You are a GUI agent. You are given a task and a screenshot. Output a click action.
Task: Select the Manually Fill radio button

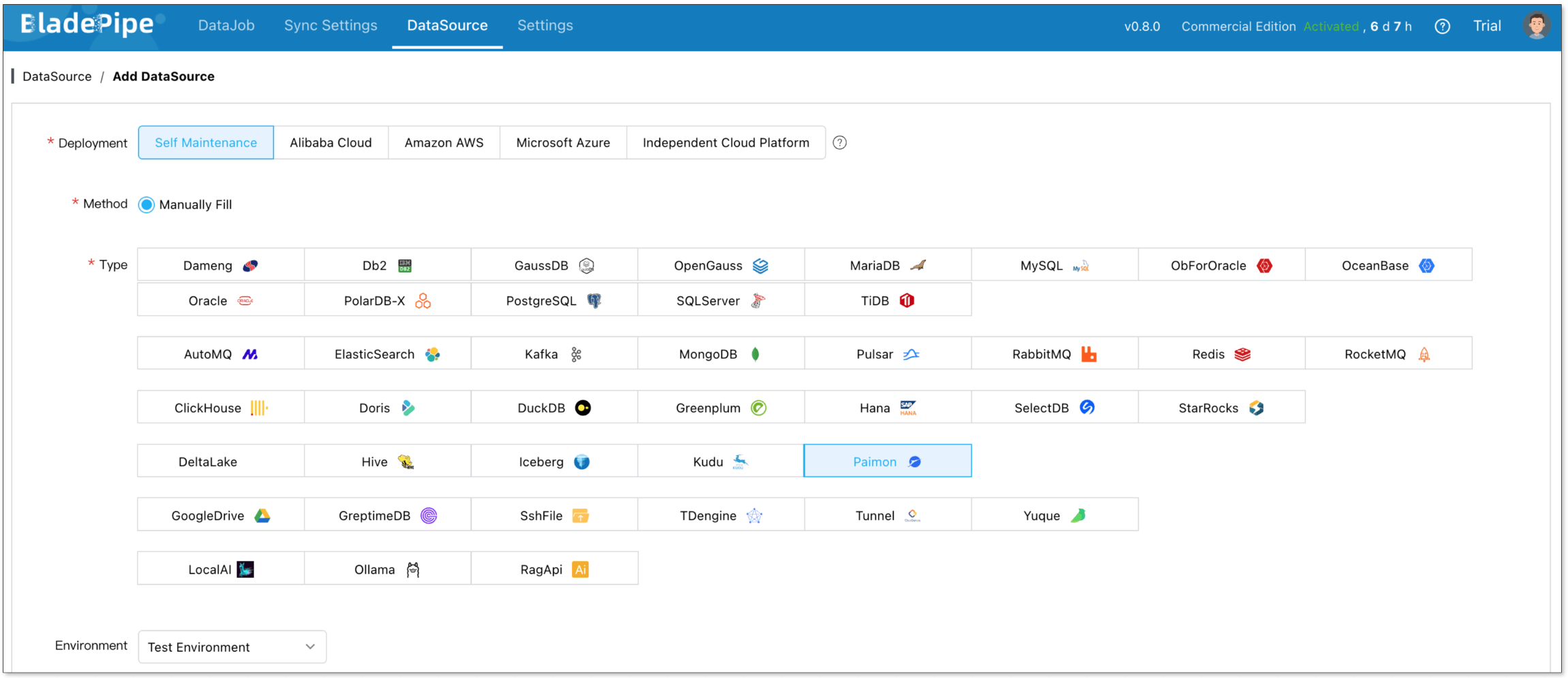146,205
